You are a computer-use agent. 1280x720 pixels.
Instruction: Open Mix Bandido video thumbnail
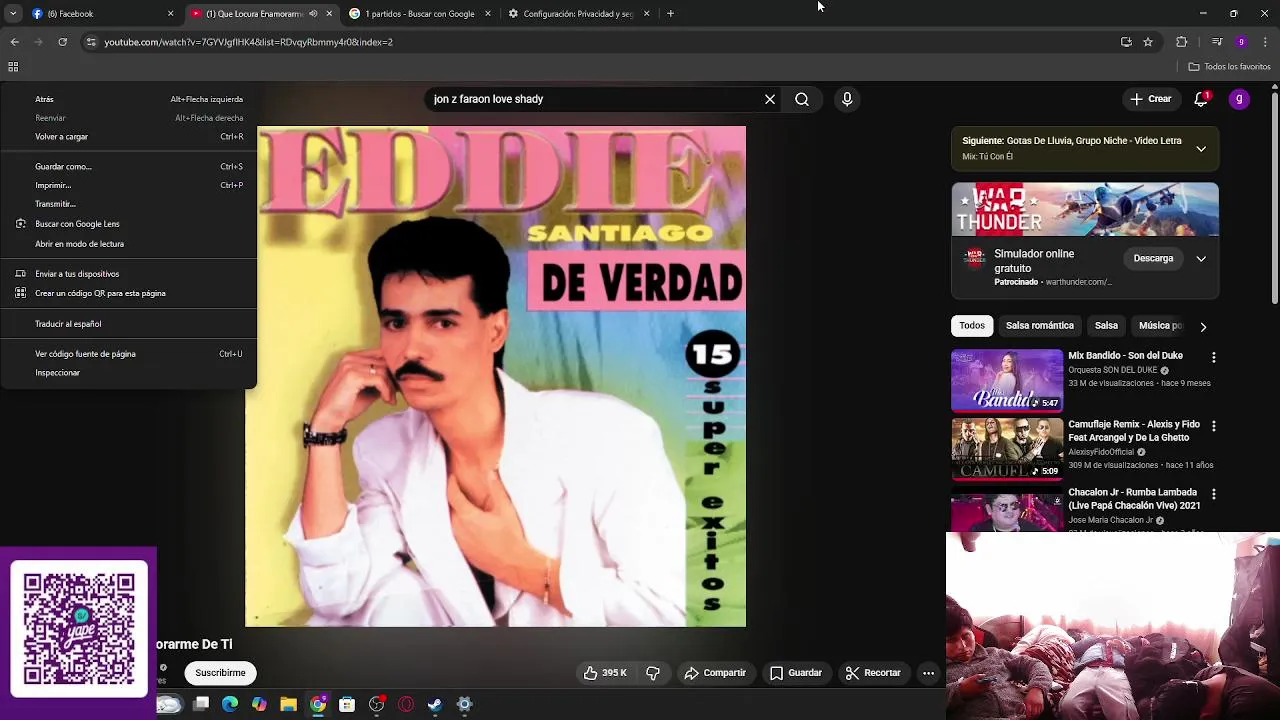[x=1007, y=380]
